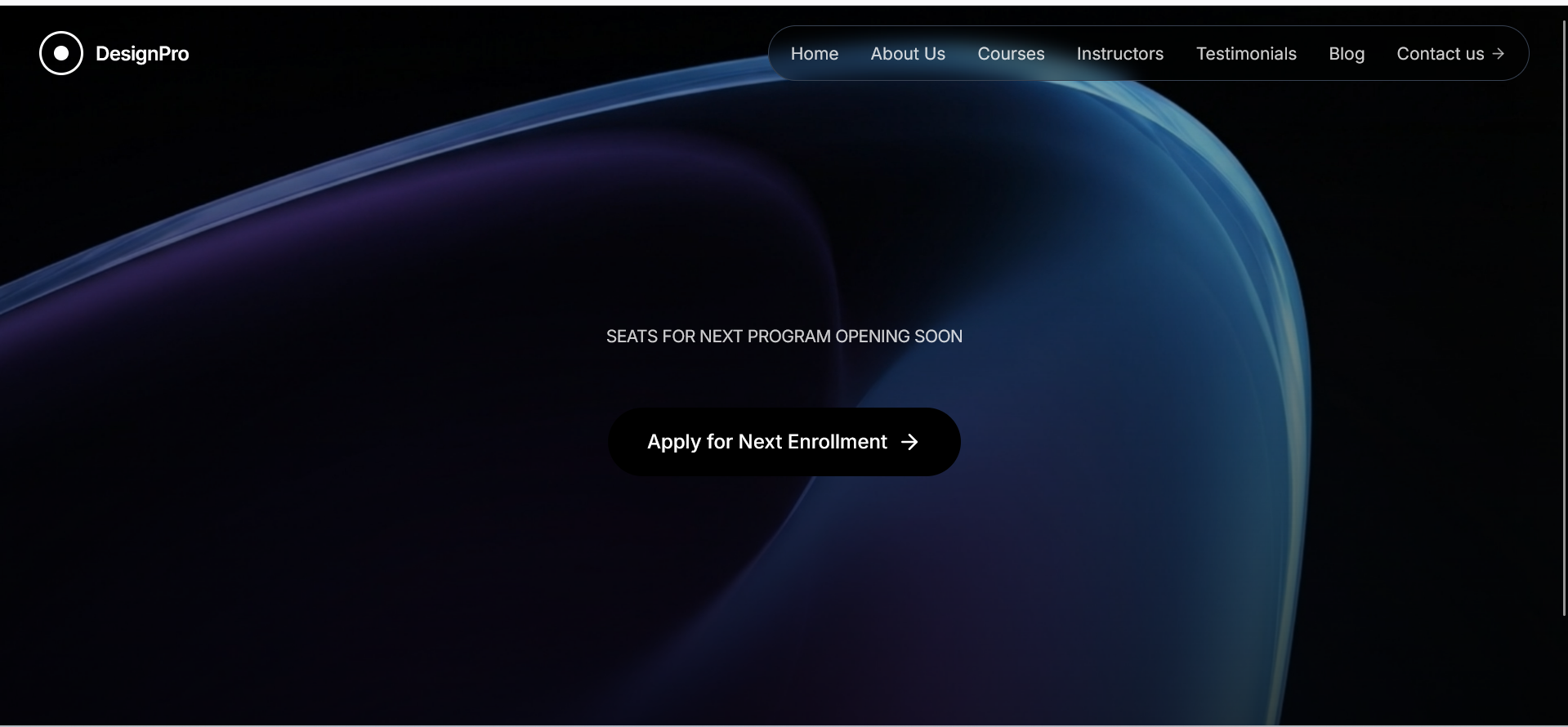The width and height of the screenshot is (1568, 727).
Task: Click Apply for Next Enrollment button
Action: pos(784,442)
